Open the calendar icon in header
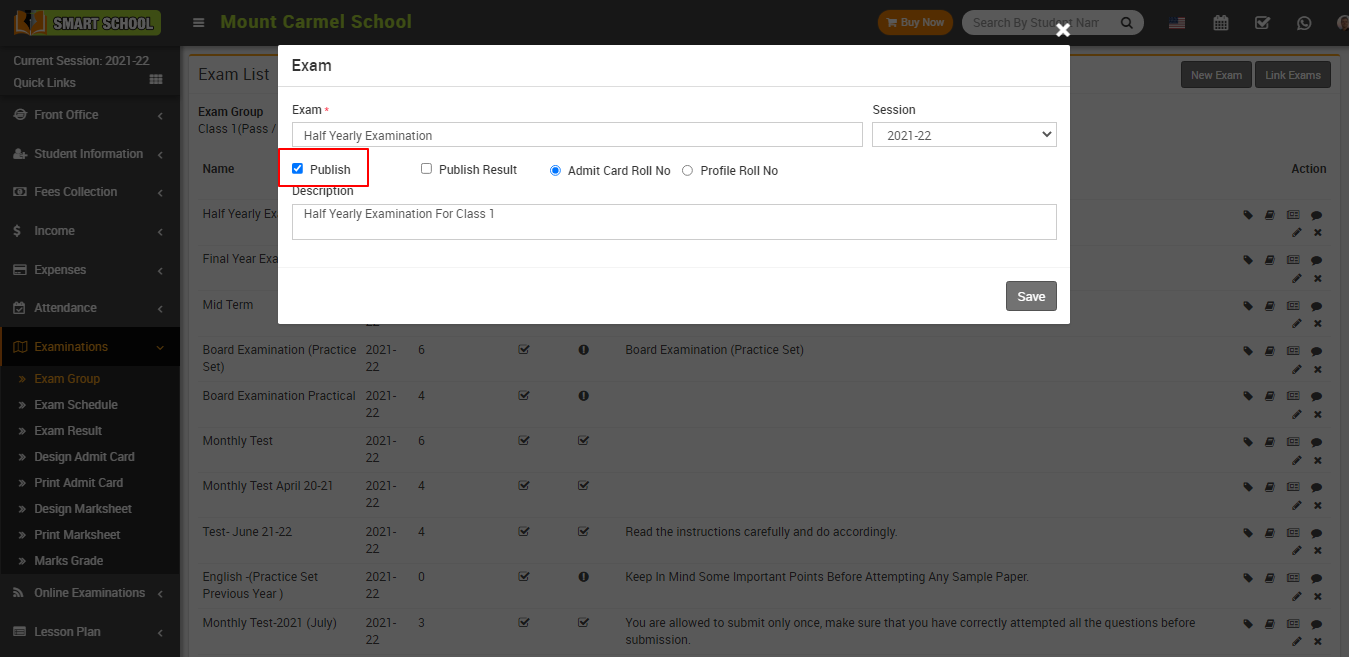Screen dimensions: 1349x657 click(x=1220, y=22)
